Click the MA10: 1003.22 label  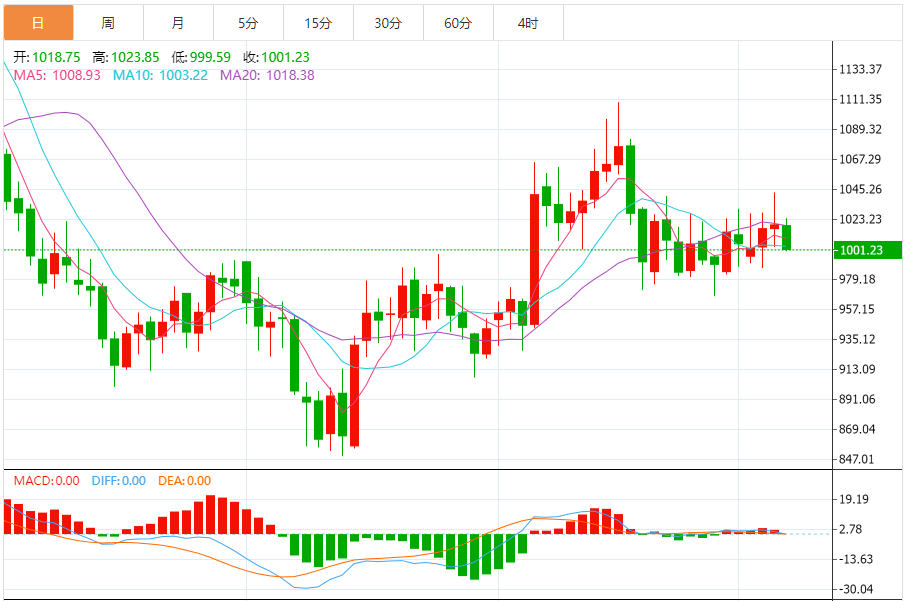click(160, 75)
